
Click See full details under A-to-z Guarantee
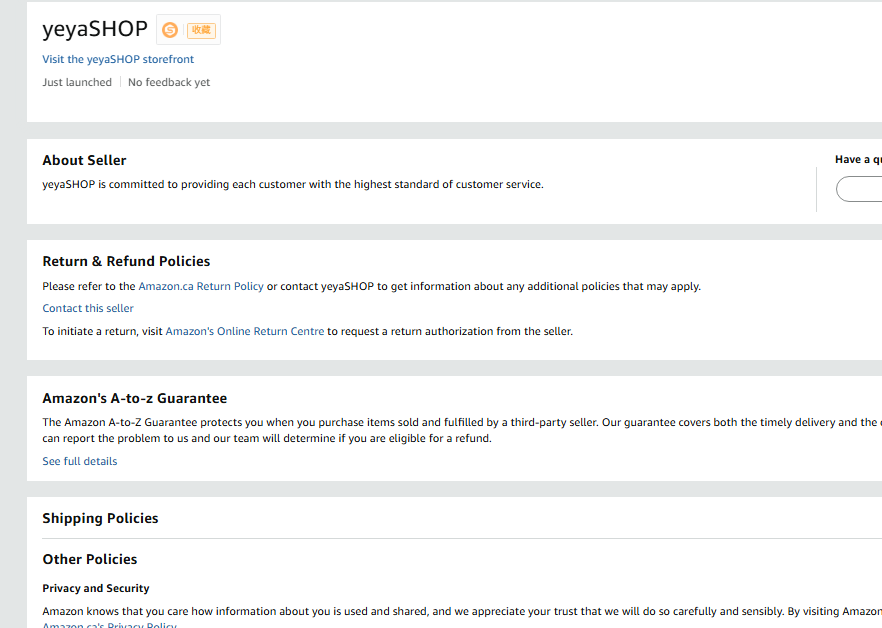pyautogui.click(x=80, y=461)
